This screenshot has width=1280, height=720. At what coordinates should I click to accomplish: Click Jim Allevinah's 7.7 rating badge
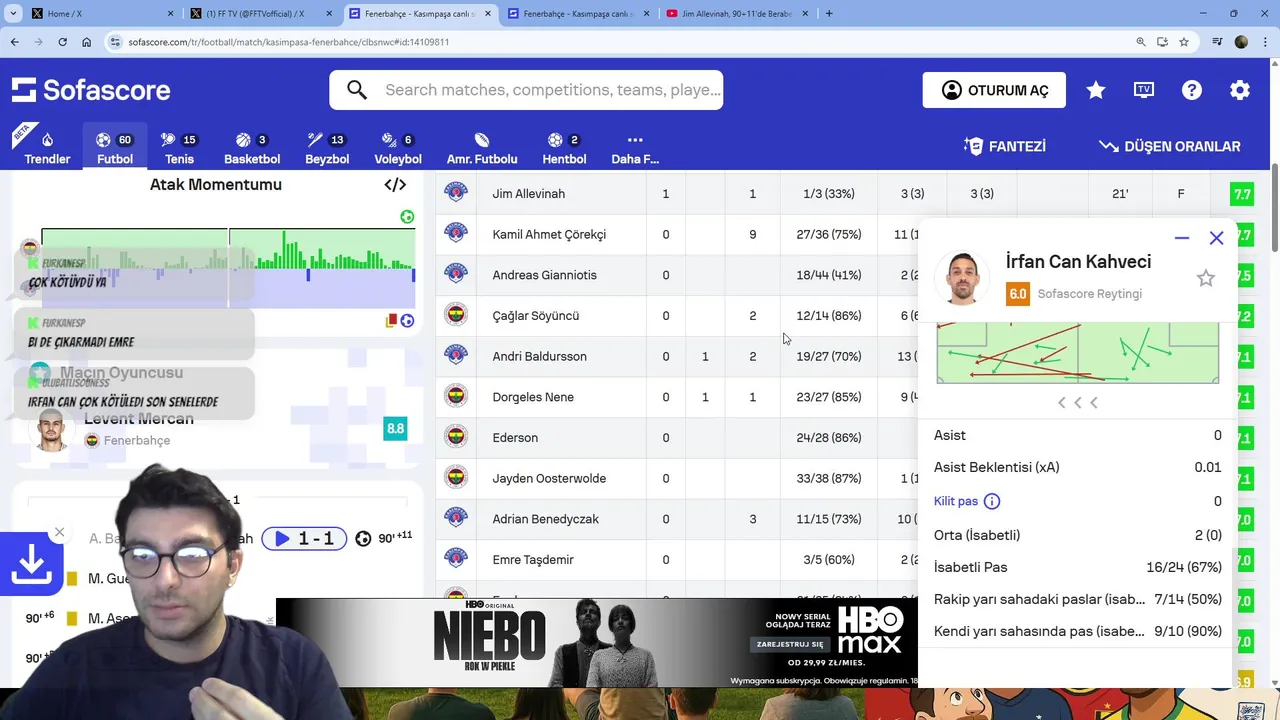click(x=1242, y=194)
